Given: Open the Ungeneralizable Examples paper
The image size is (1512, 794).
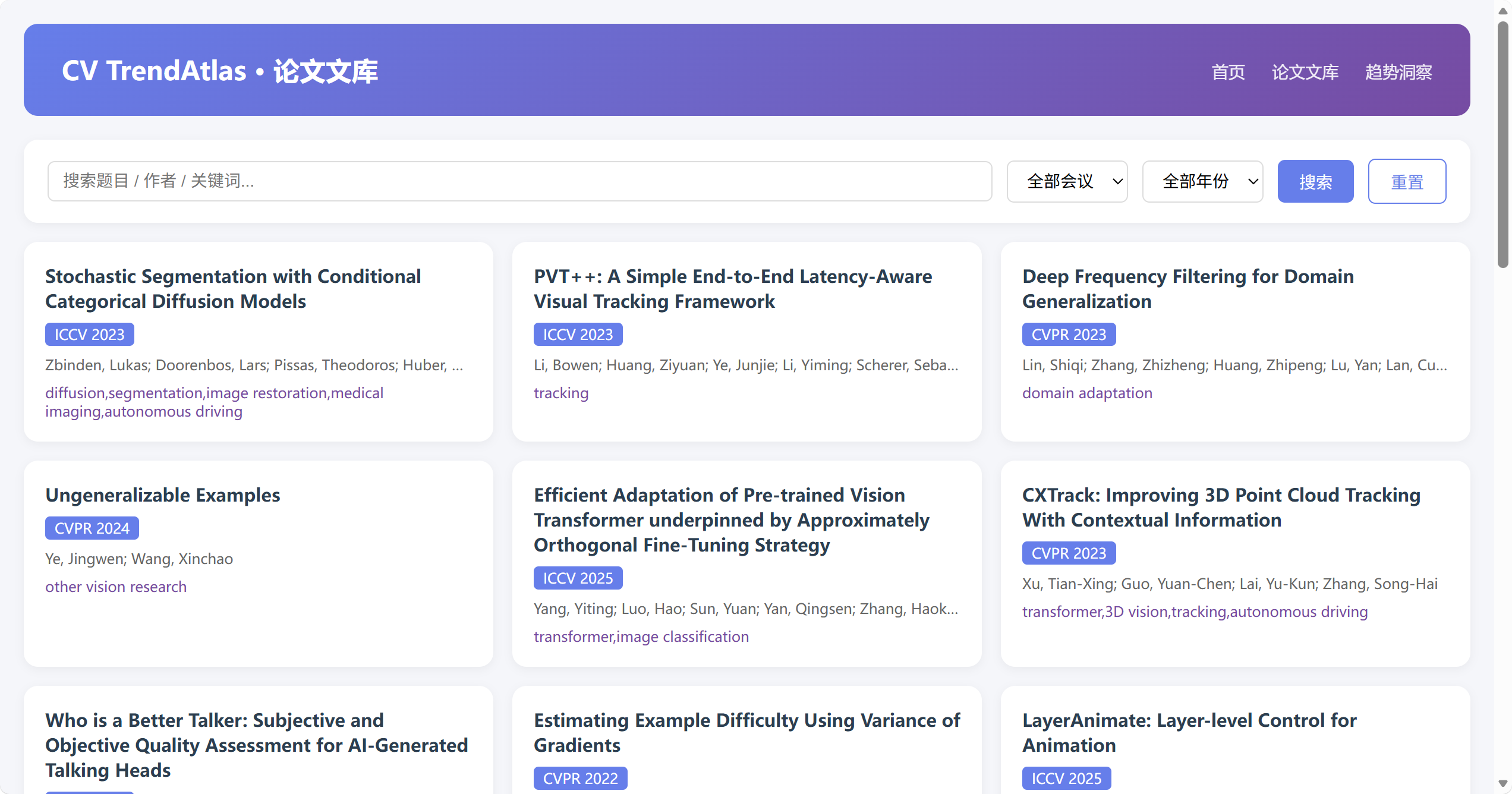Looking at the screenshot, I should 162,495.
